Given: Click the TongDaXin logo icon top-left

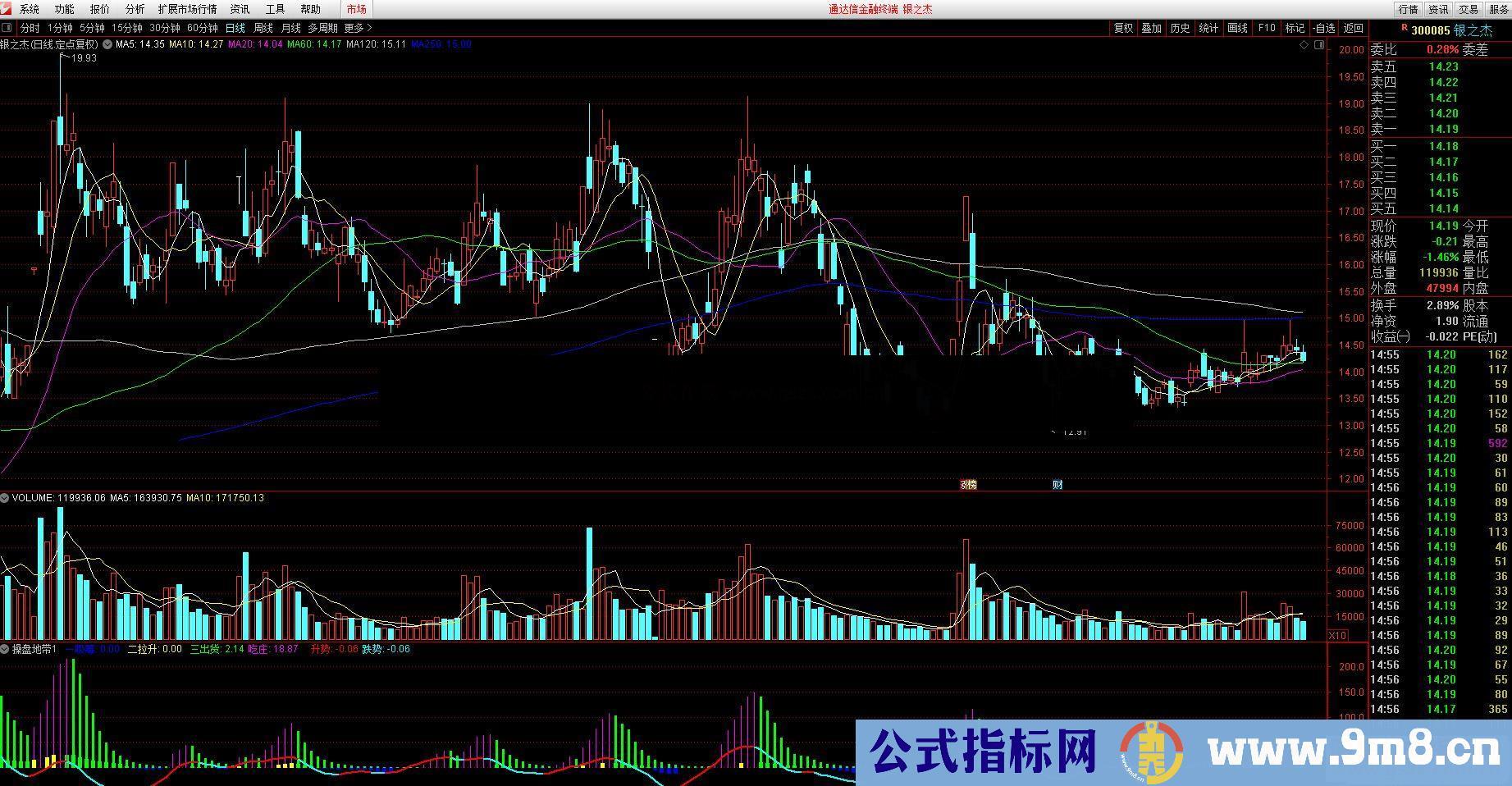Looking at the screenshot, I should (x=7, y=9).
